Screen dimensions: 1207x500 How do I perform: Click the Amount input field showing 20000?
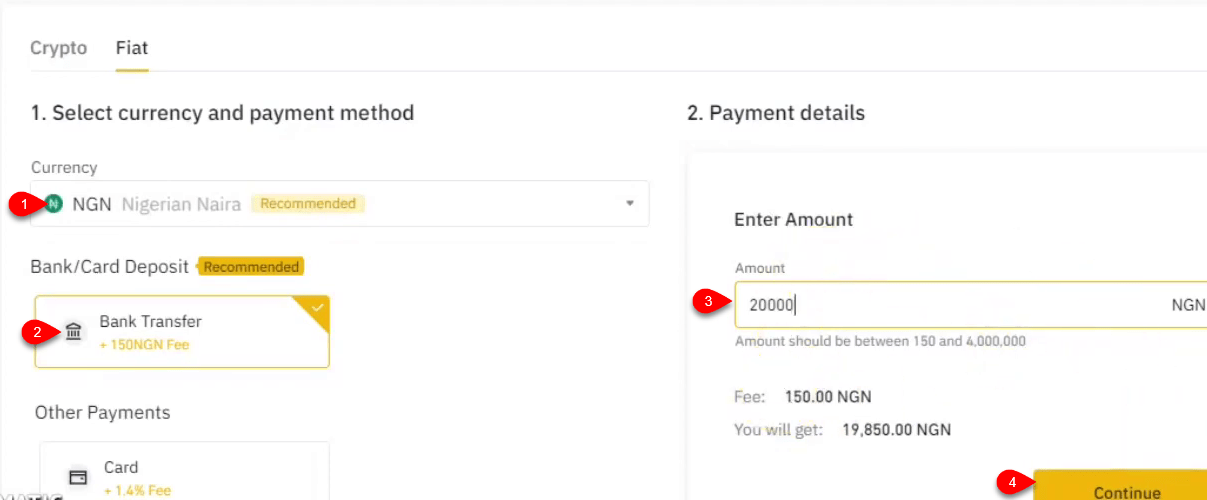click(x=971, y=305)
